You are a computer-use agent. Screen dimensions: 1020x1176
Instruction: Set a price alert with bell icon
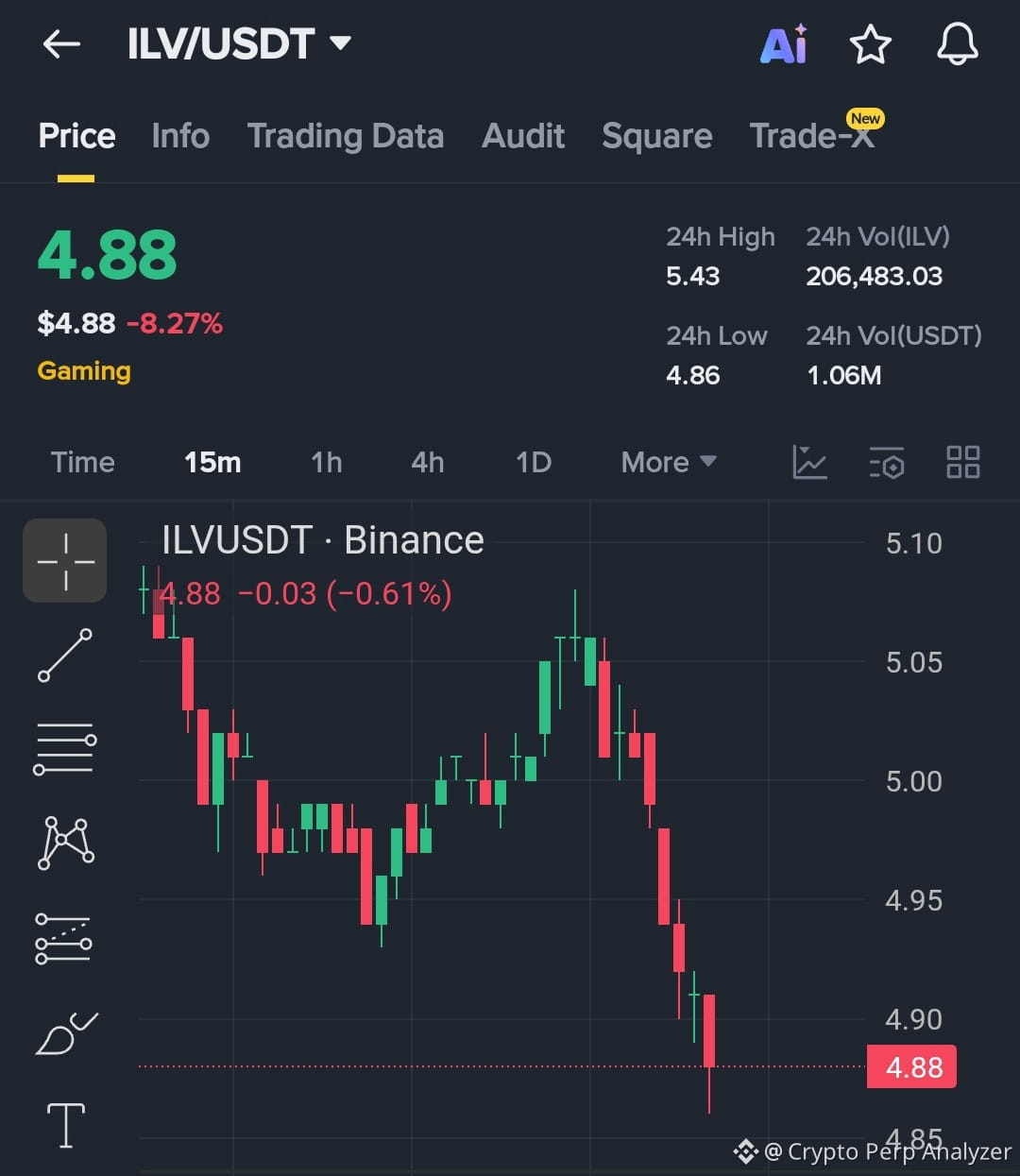[957, 44]
